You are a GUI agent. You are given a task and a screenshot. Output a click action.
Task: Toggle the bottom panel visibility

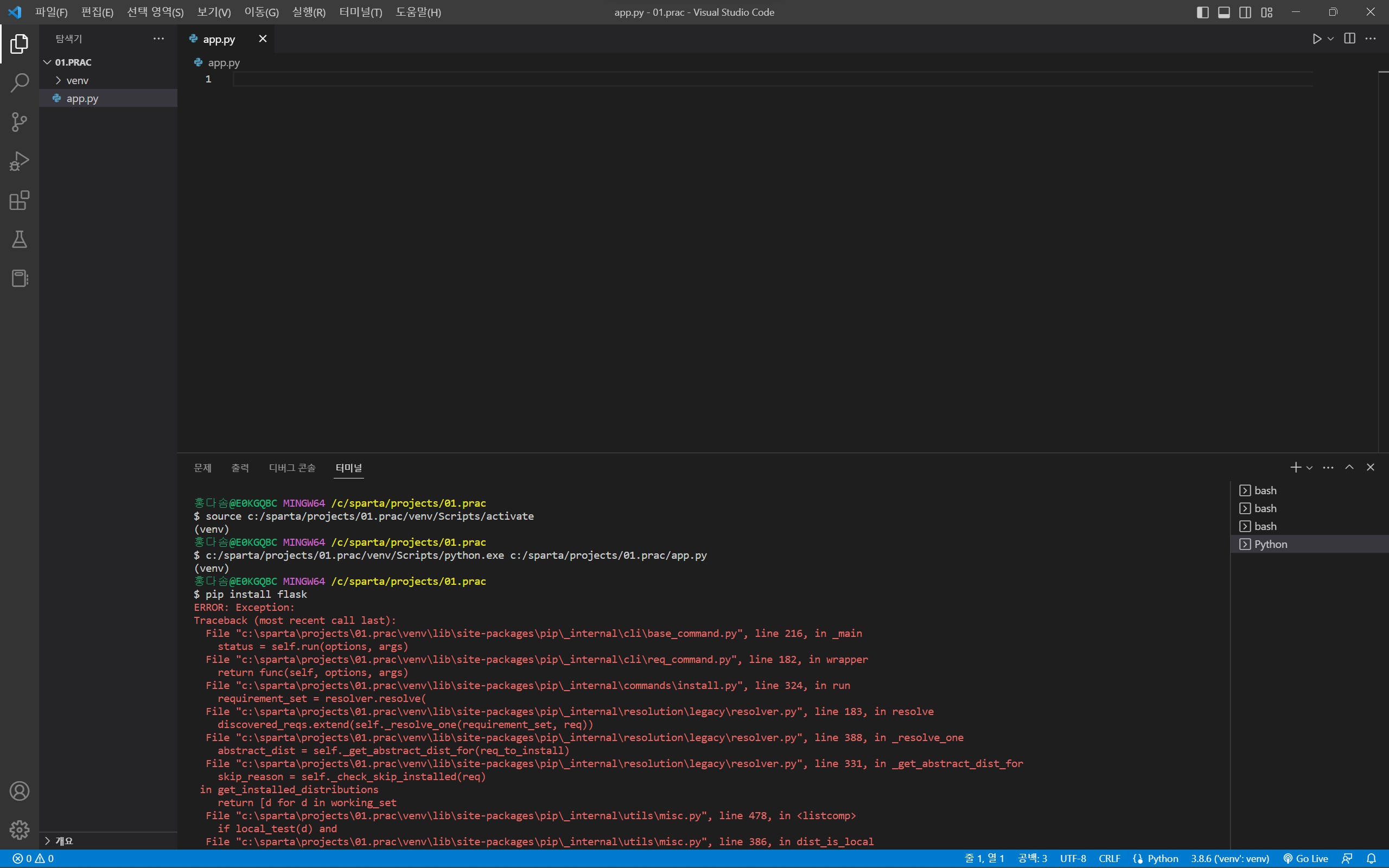(1224, 12)
